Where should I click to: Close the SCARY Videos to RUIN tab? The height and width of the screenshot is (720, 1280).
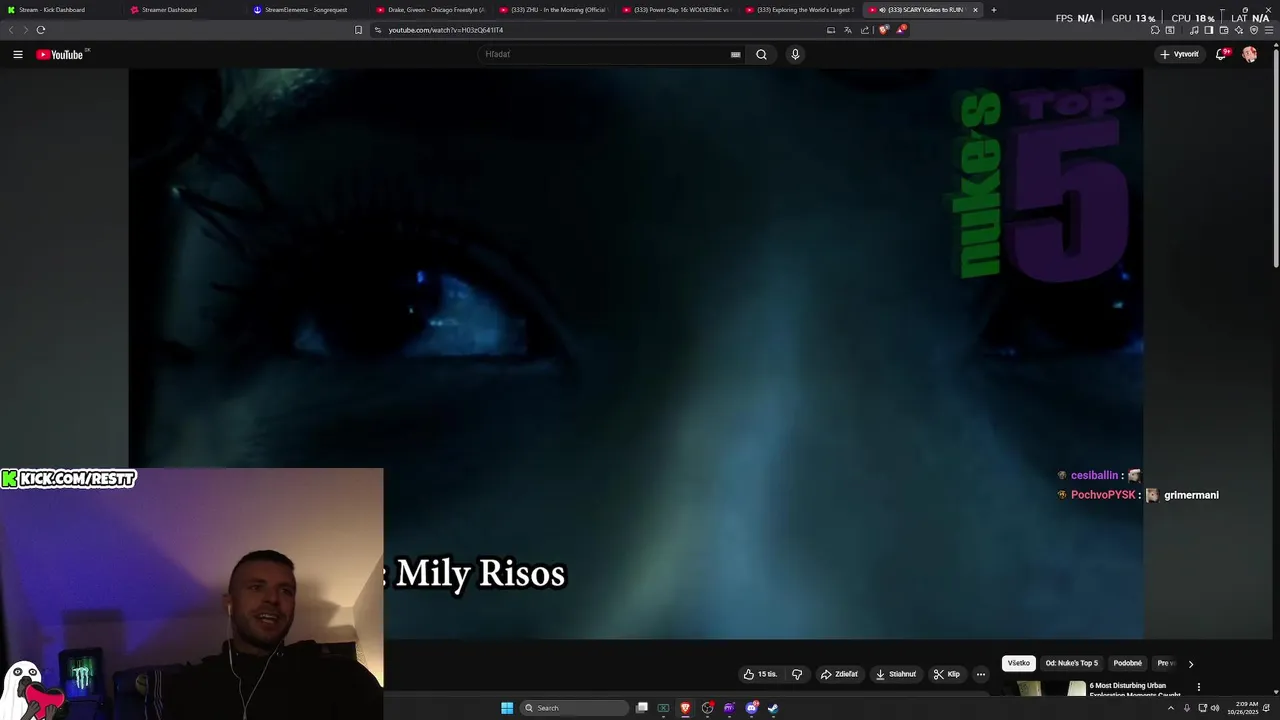pos(976,10)
